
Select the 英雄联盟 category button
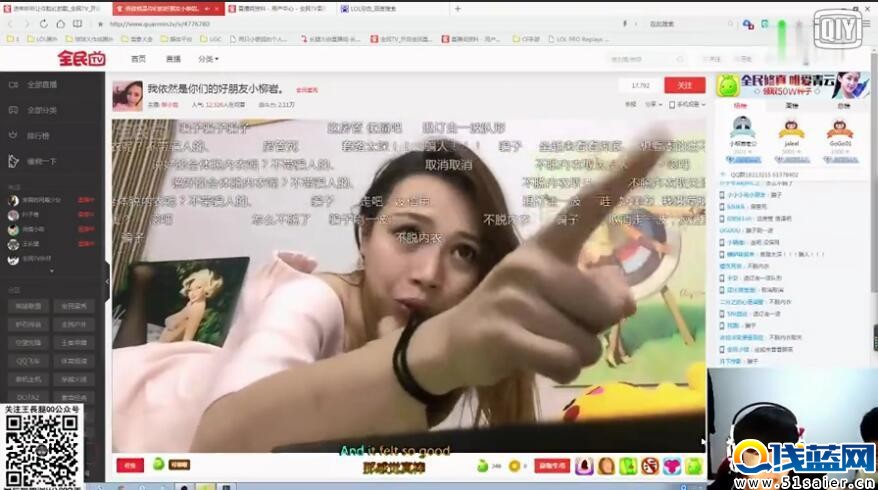click(x=28, y=306)
